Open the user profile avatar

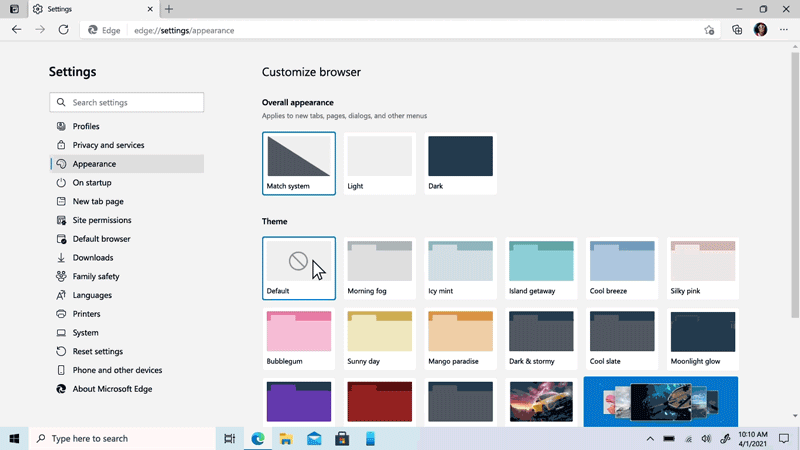[761, 30]
